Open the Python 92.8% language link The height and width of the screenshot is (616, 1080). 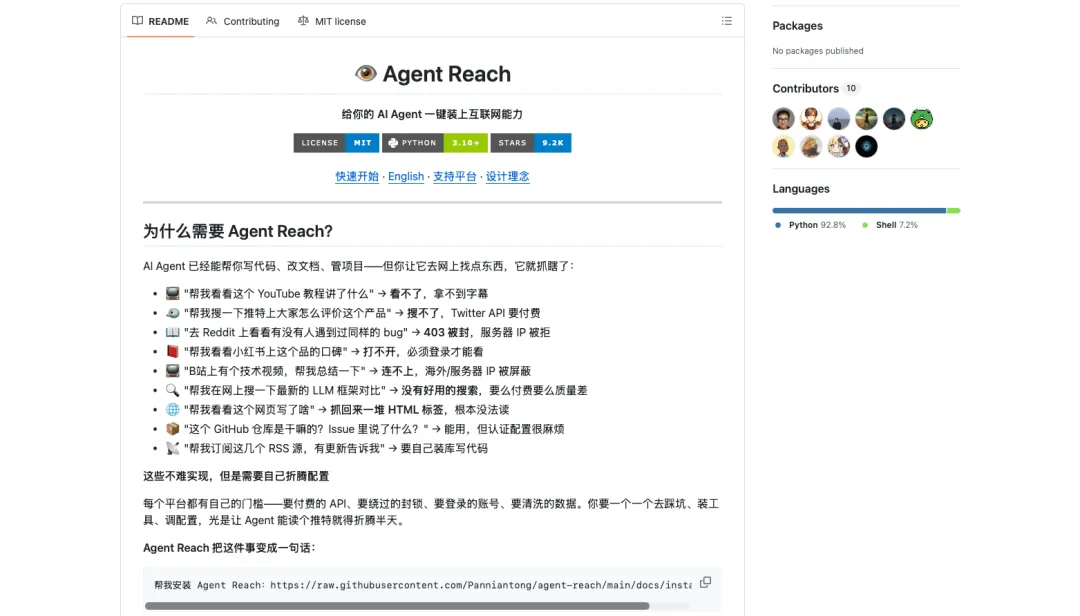[811, 225]
